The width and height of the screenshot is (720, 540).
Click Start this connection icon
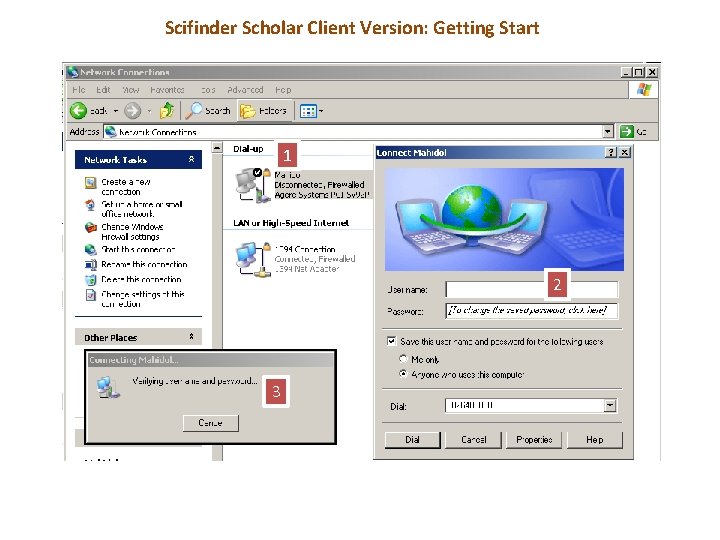click(90, 249)
